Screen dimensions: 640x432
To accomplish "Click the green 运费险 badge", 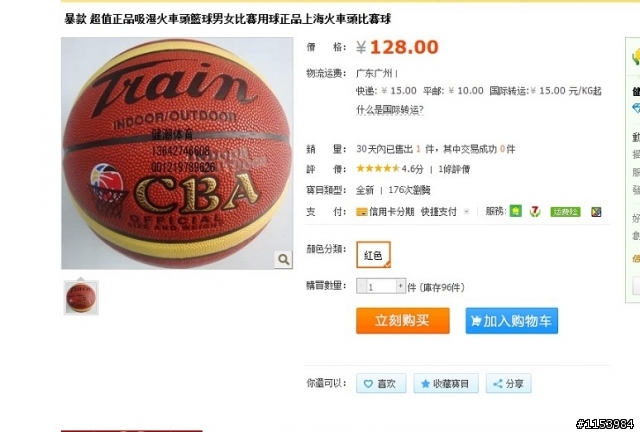I will tap(565, 212).
